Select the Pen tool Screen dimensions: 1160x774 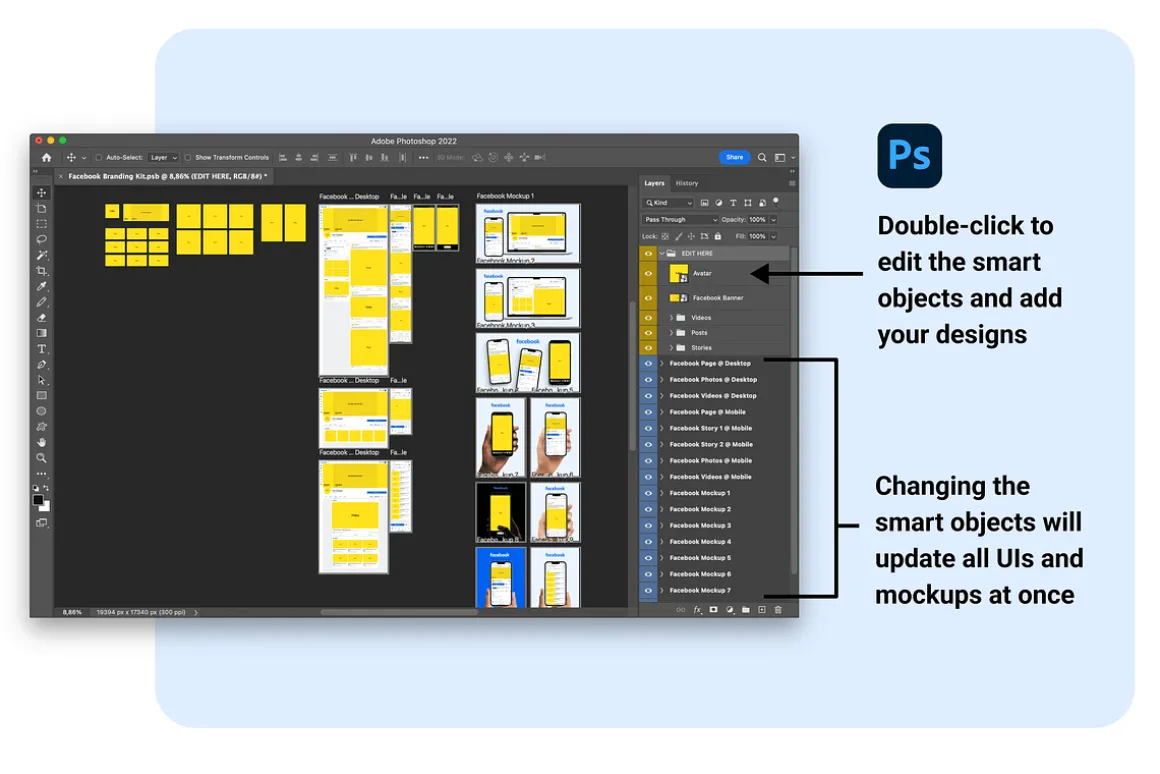pyautogui.click(x=41, y=364)
